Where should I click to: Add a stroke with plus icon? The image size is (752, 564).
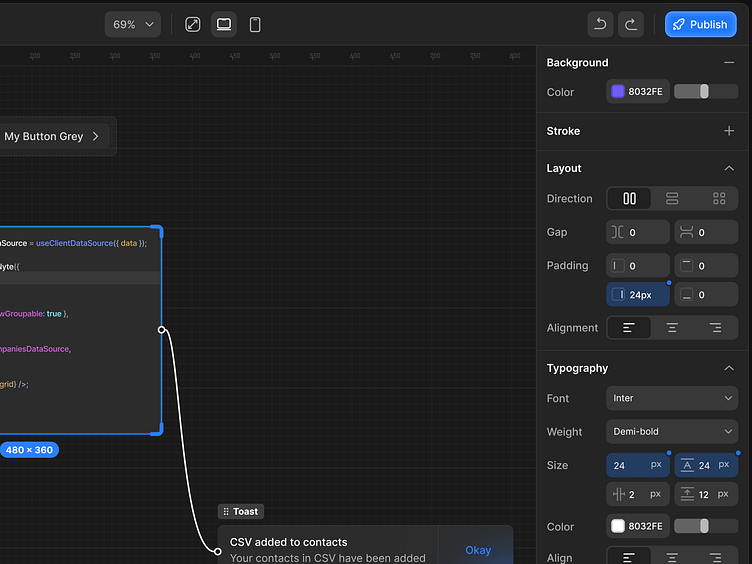point(728,131)
